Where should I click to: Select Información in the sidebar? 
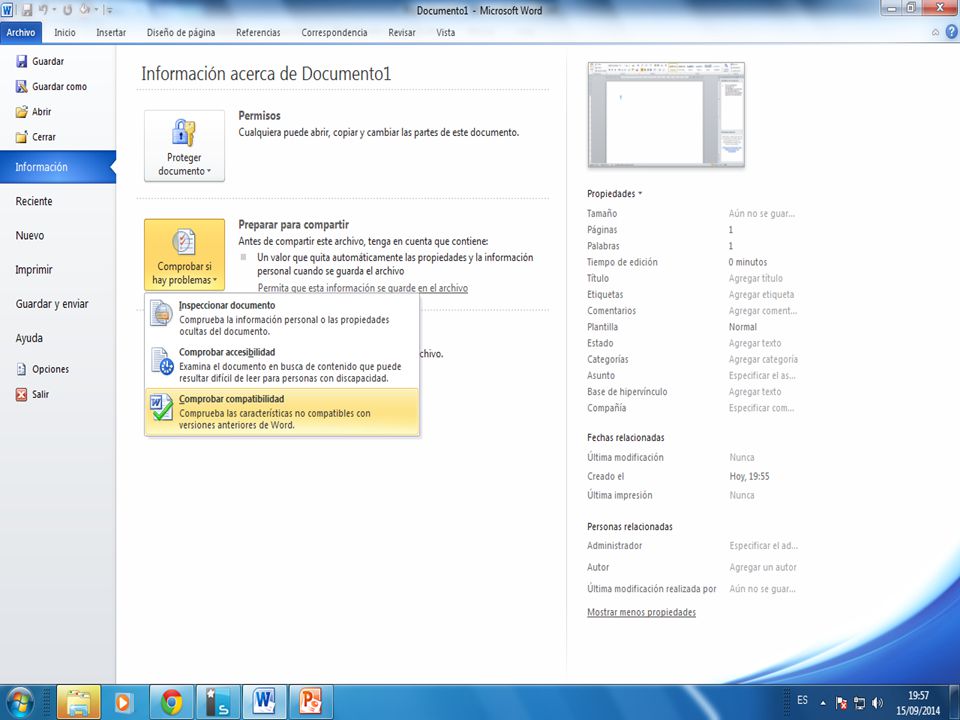tap(58, 167)
